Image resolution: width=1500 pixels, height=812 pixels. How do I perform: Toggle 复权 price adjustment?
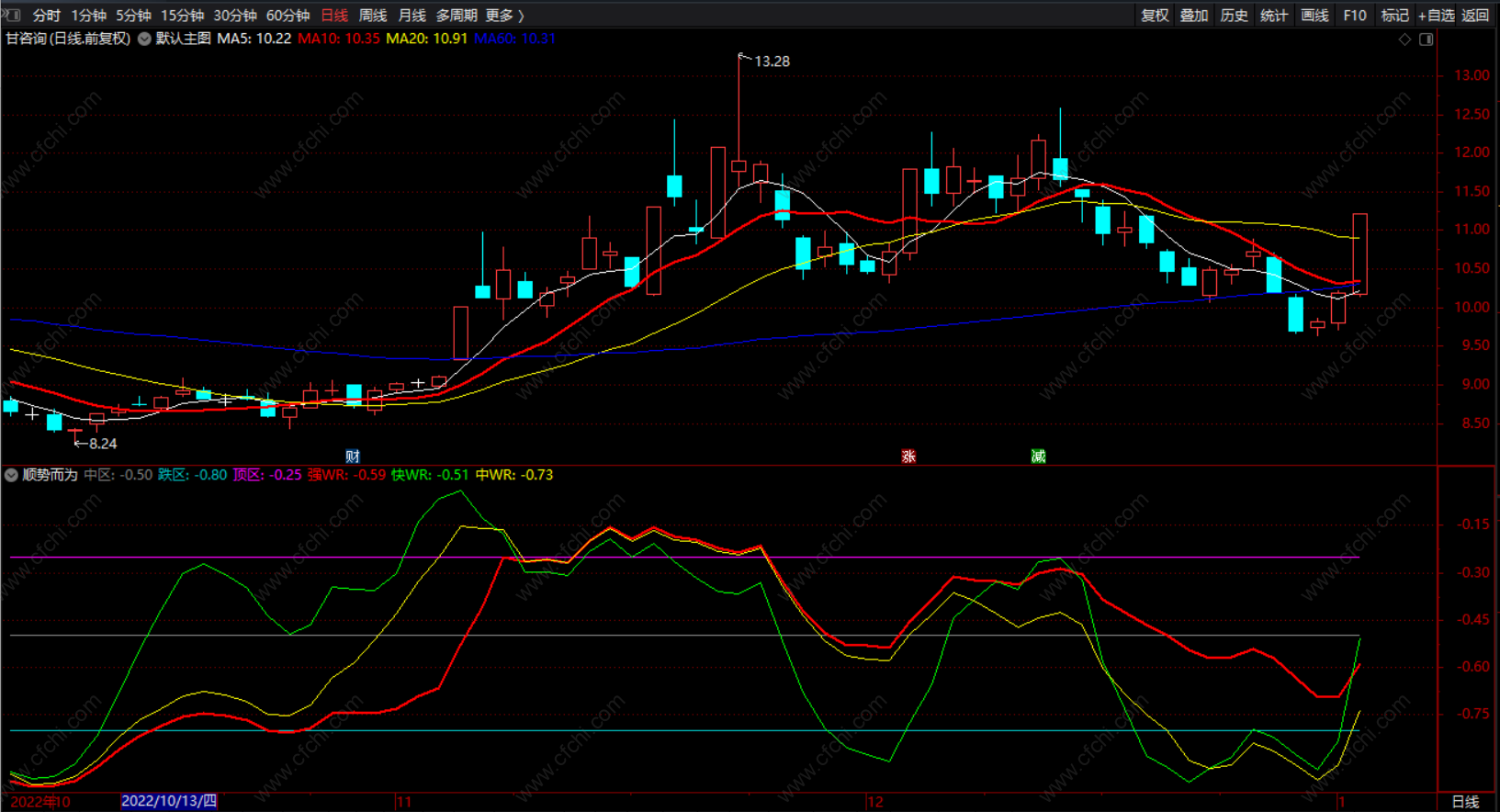pyautogui.click(x=1155, y=16)
